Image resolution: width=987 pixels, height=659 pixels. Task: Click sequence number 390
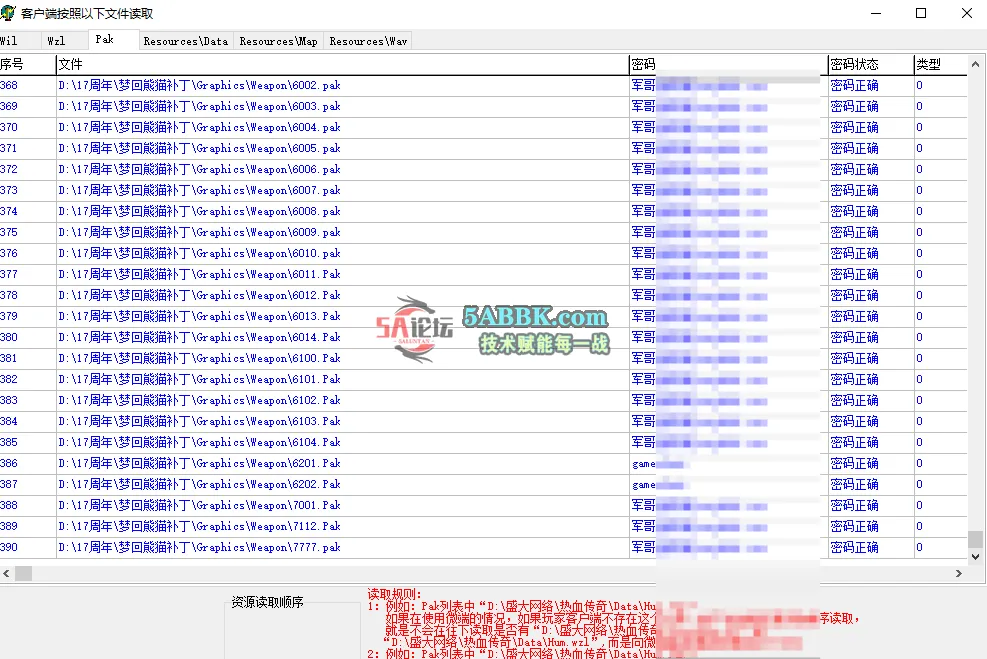pos(9,547)
